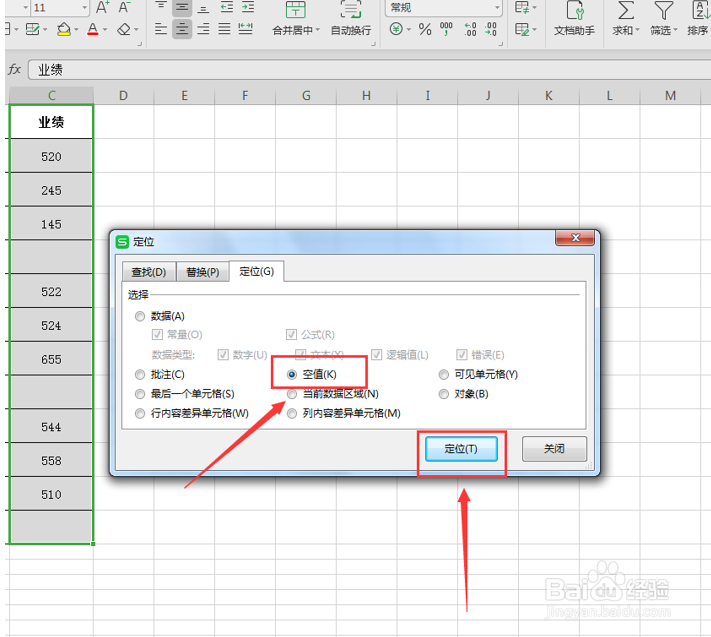This screenshot has width=711, height=637.
Task: Open the 合并居中 dropdown arrow
Action: pos(318,30)
